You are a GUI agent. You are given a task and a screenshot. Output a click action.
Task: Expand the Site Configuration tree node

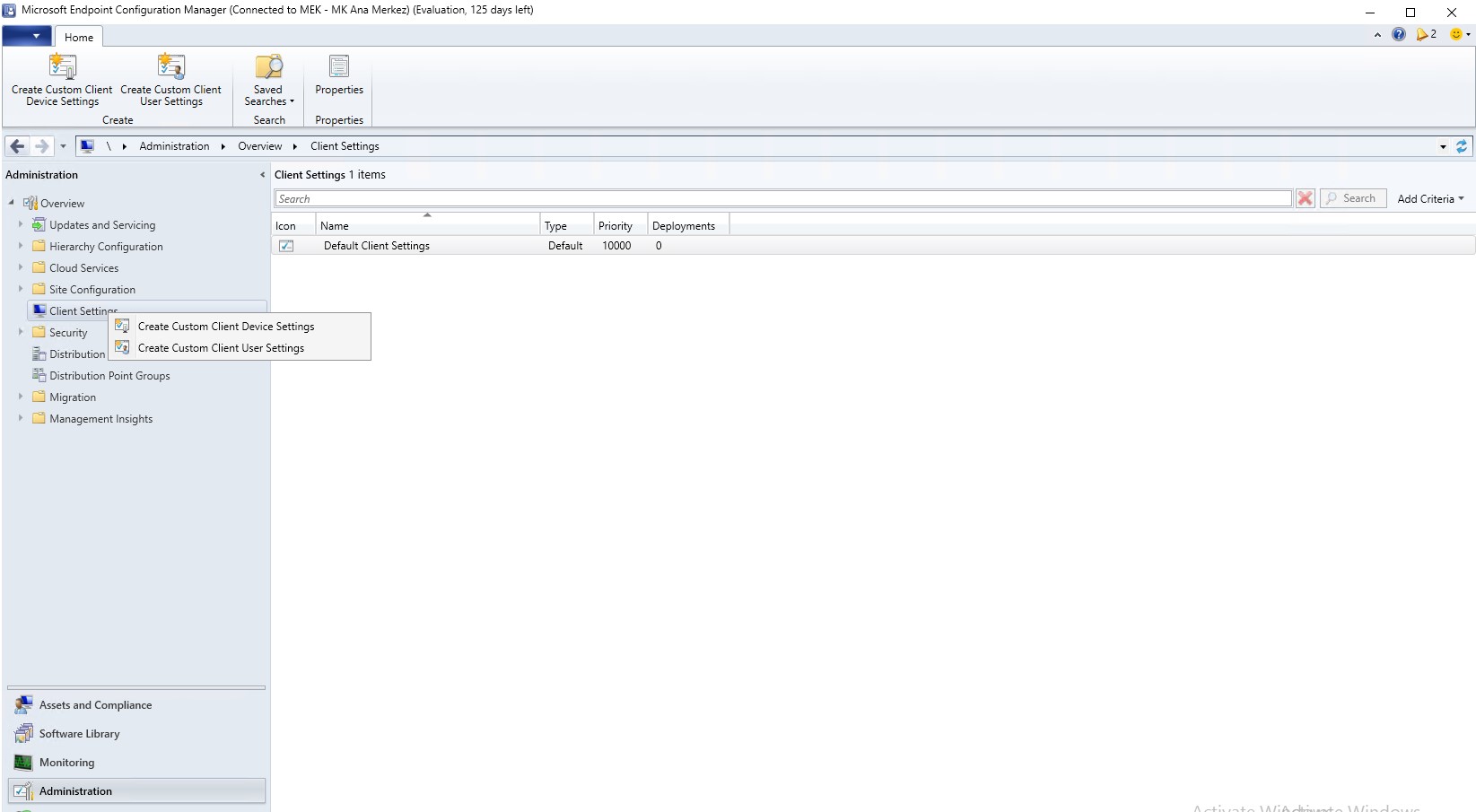pos(21,289)
